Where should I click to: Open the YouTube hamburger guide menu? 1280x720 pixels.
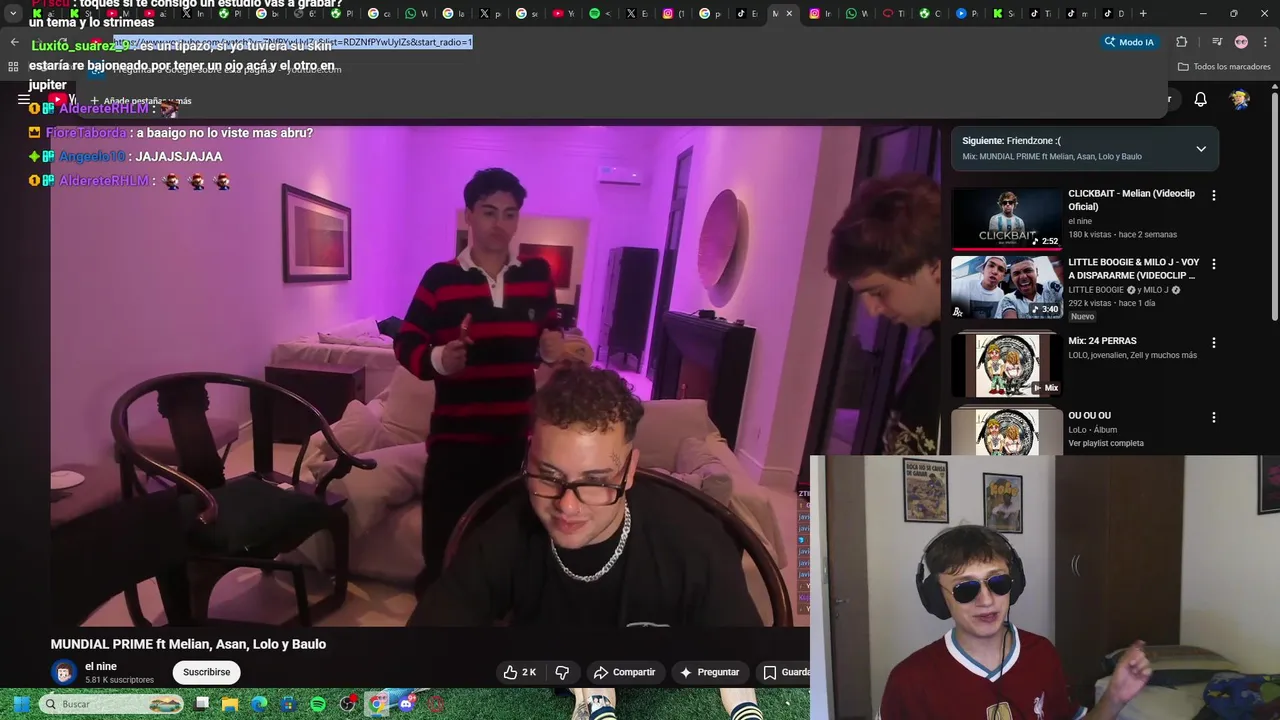(23, 99)
